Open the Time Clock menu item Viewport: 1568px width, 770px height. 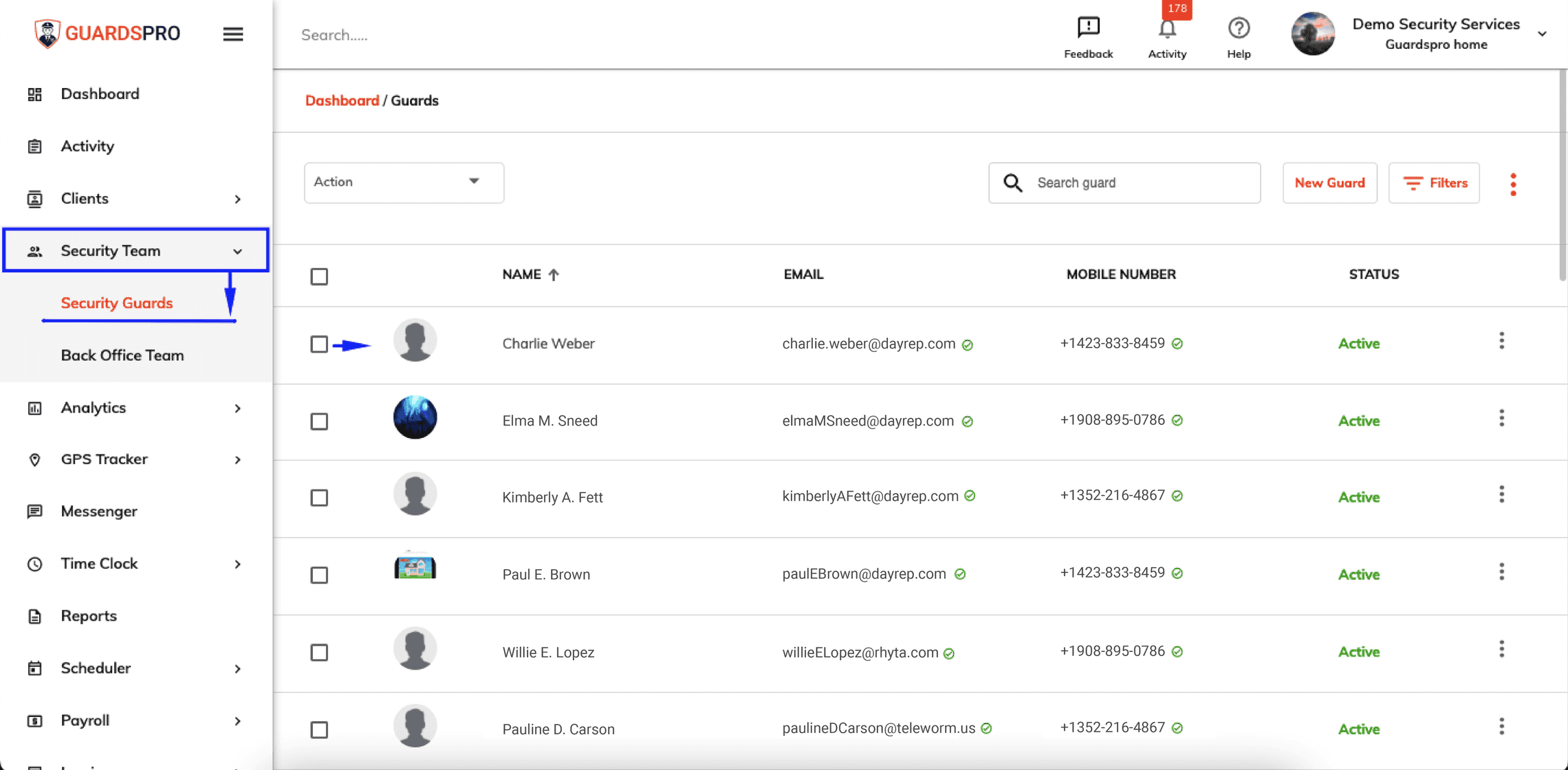coord(98,564)
